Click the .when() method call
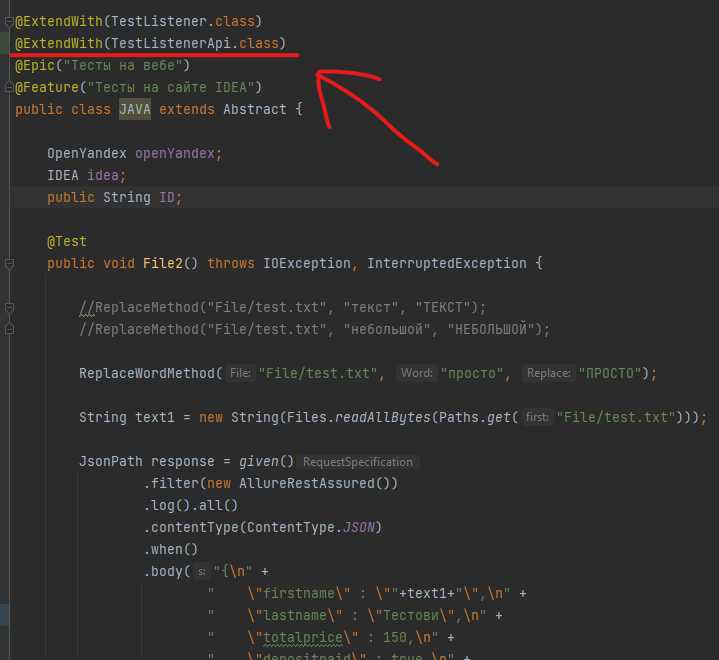The width and height of the screenshot is (719, 660). [171, 549]
